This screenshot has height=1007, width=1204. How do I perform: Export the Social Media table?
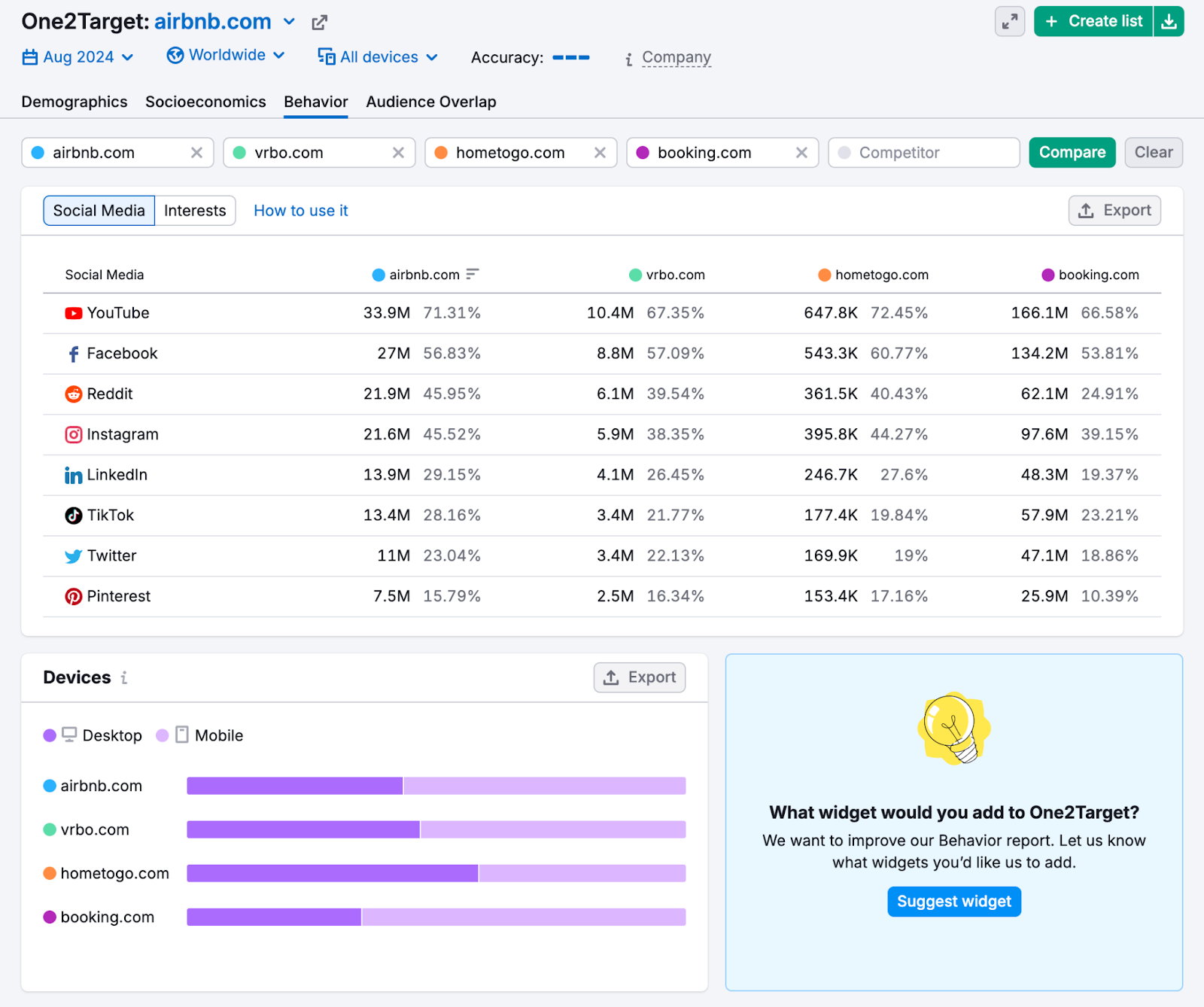[x=1114, y=211]
